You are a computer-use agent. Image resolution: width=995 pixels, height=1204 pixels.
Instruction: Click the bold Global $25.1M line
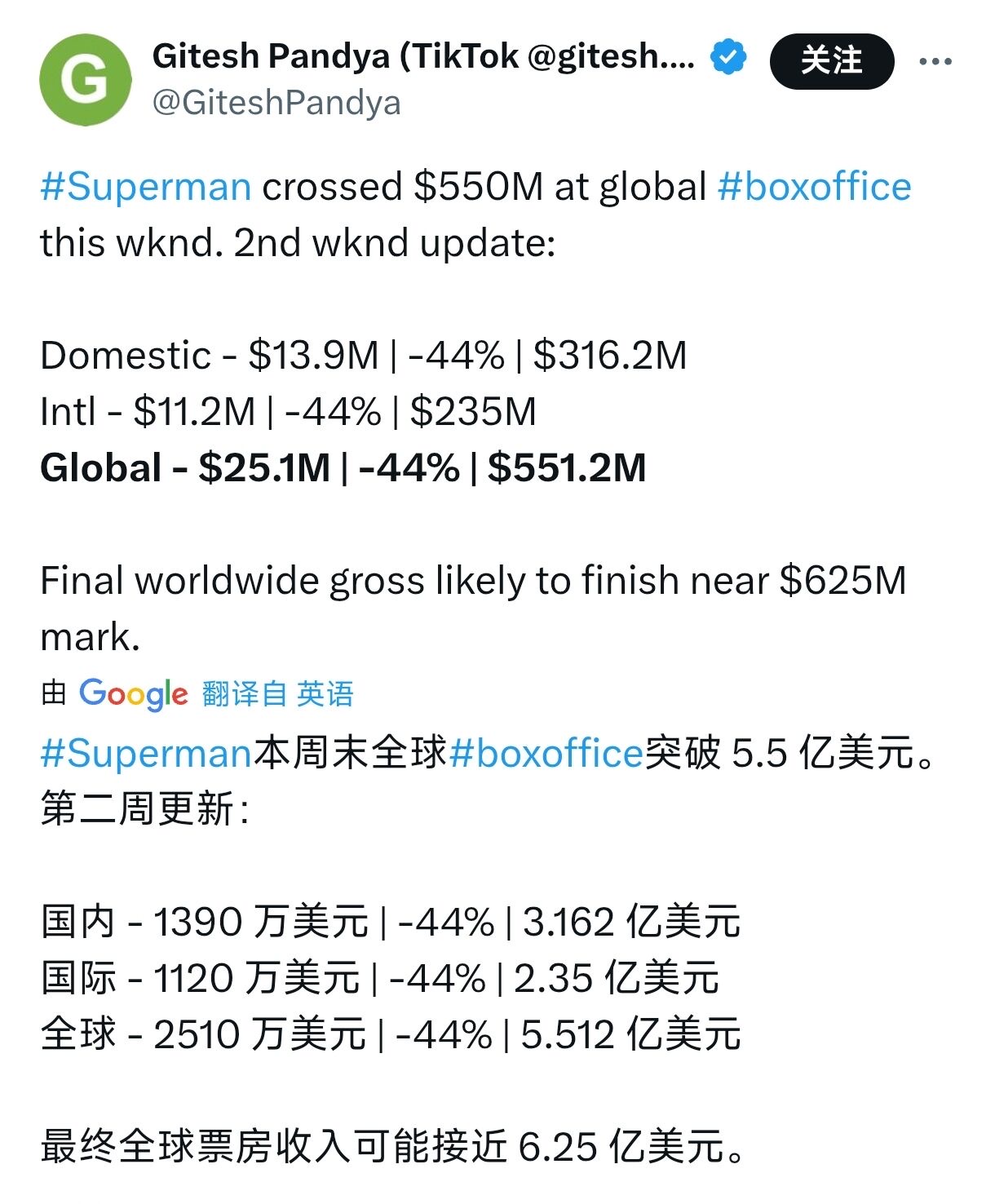click(343, 468)
